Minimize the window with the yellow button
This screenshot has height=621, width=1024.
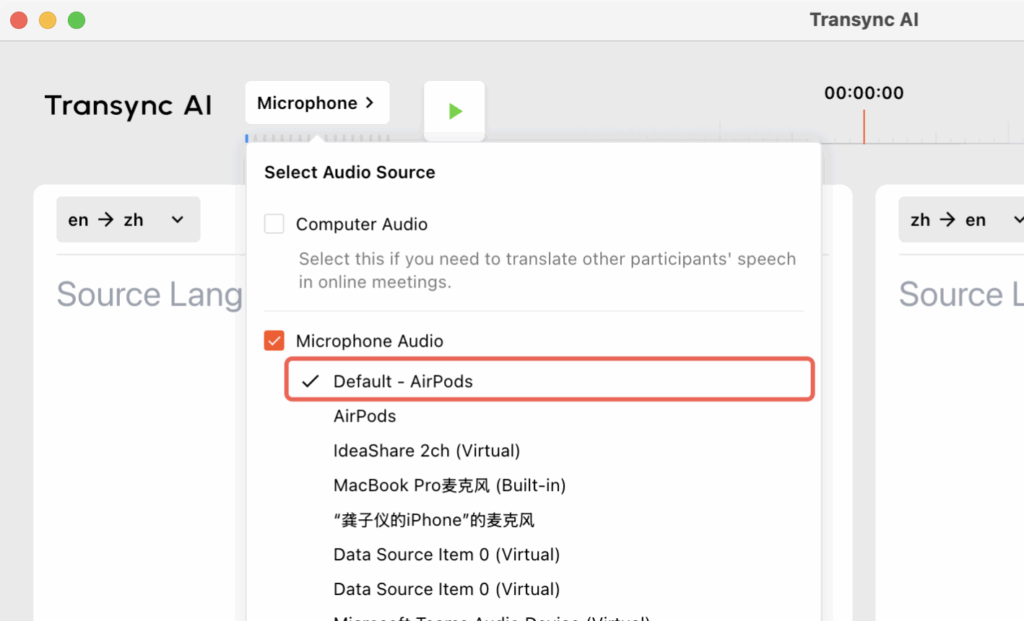point(47,20)
